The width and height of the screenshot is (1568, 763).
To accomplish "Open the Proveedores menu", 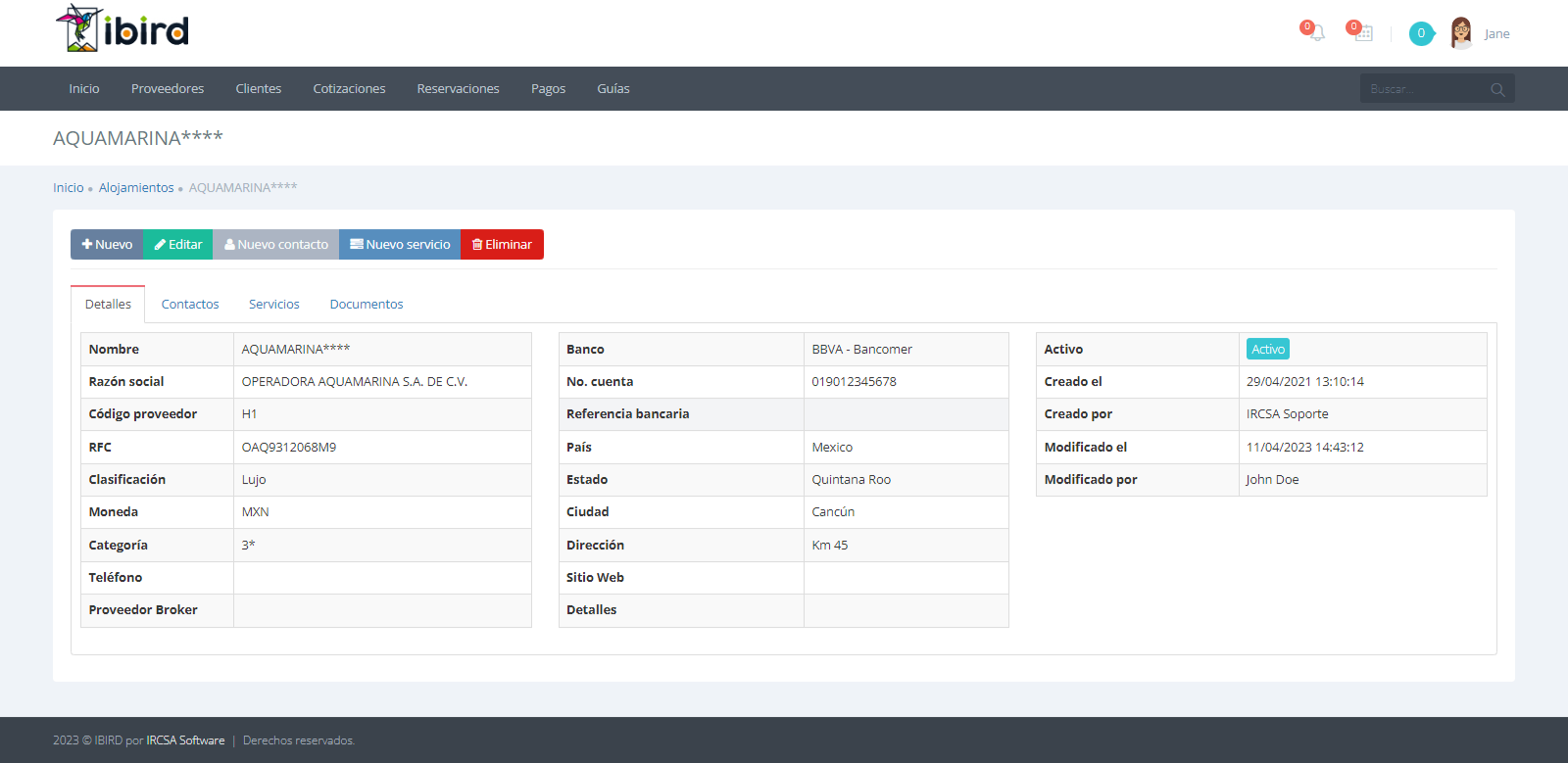I will [168, 88].
